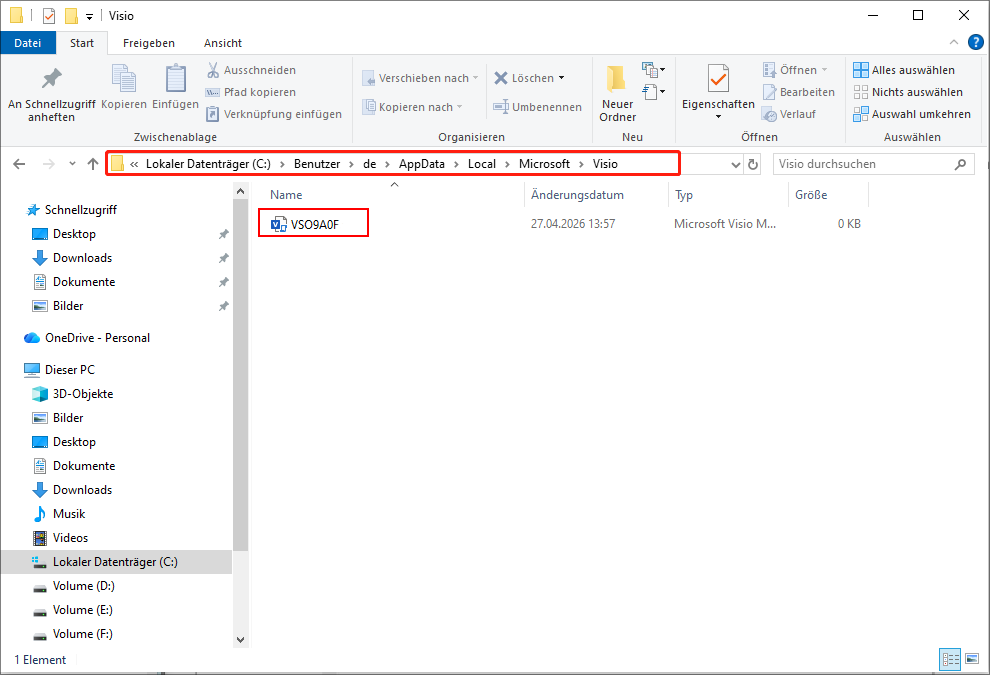Open the recent locations dropdown arrow
The height and width of the screenshot is (675, 990).
click(x=73, y=164)
